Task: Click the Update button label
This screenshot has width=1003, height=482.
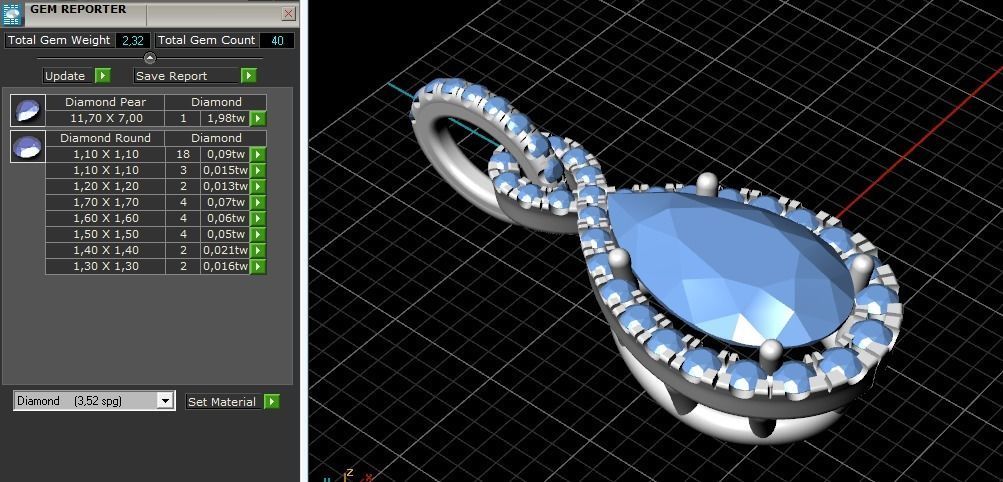Action: [x=65, y=75]
